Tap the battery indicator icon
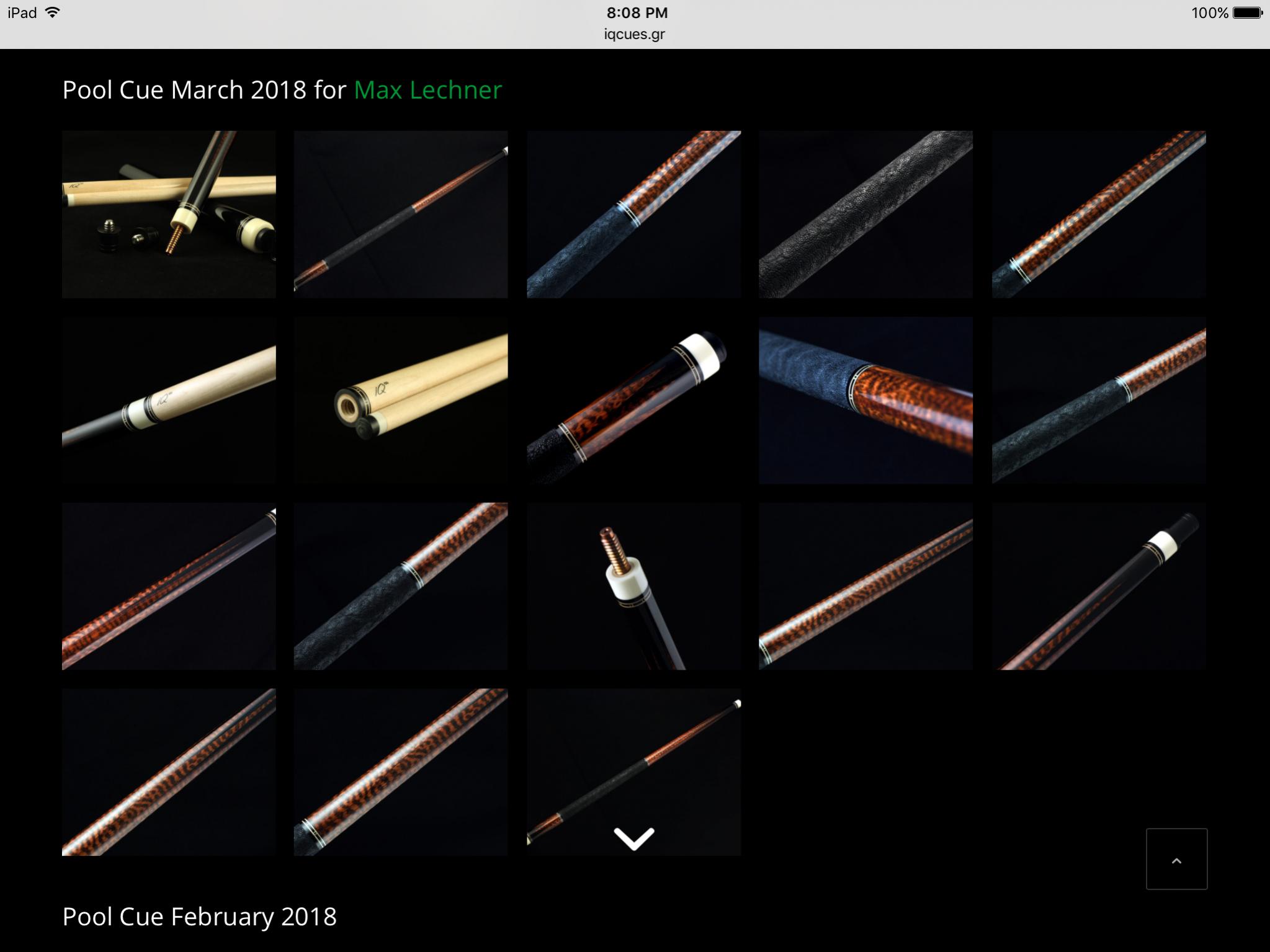1270x952 pixels. tap(1248, 12)
